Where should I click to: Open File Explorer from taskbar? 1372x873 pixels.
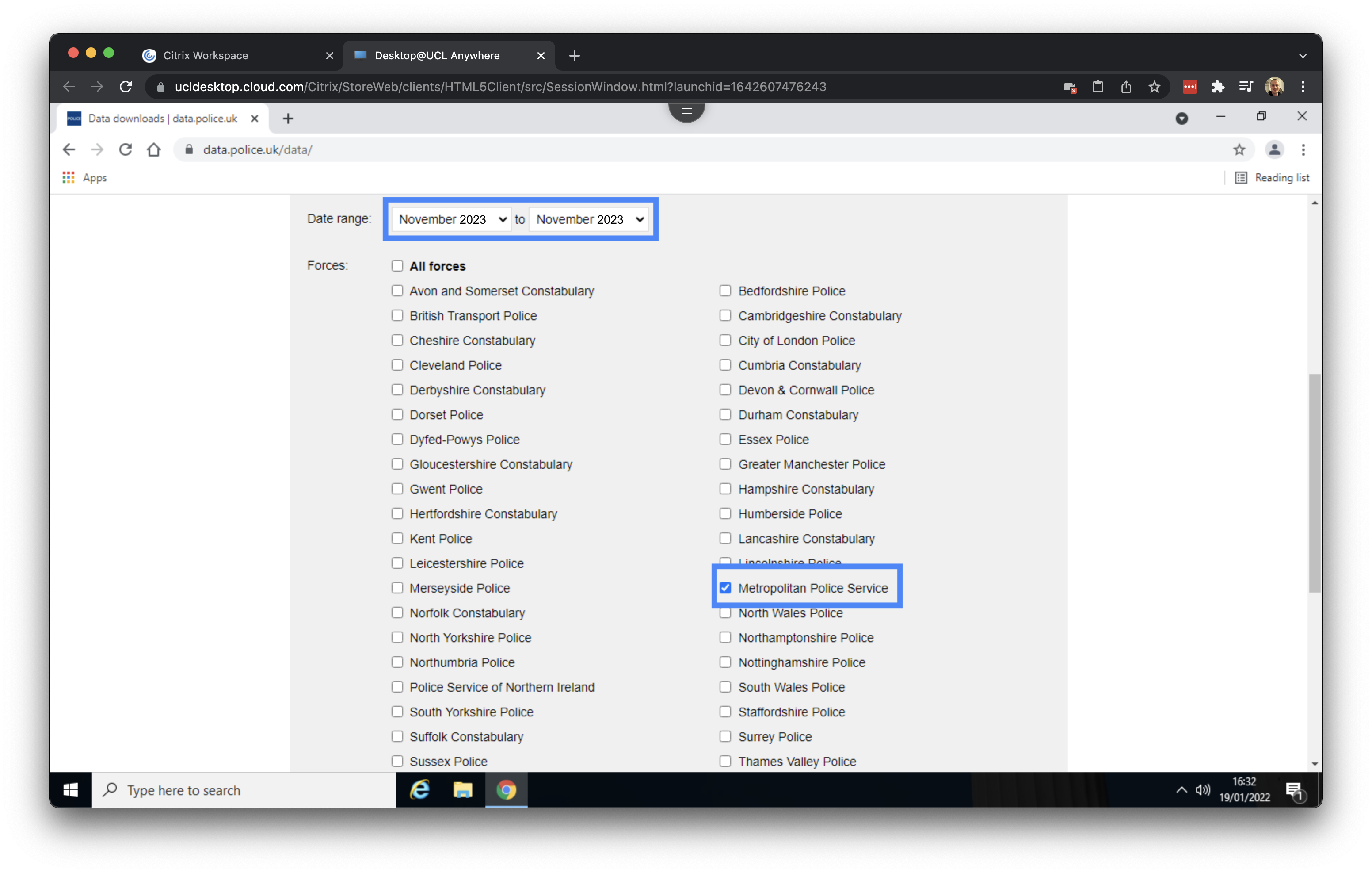point(463,790)
